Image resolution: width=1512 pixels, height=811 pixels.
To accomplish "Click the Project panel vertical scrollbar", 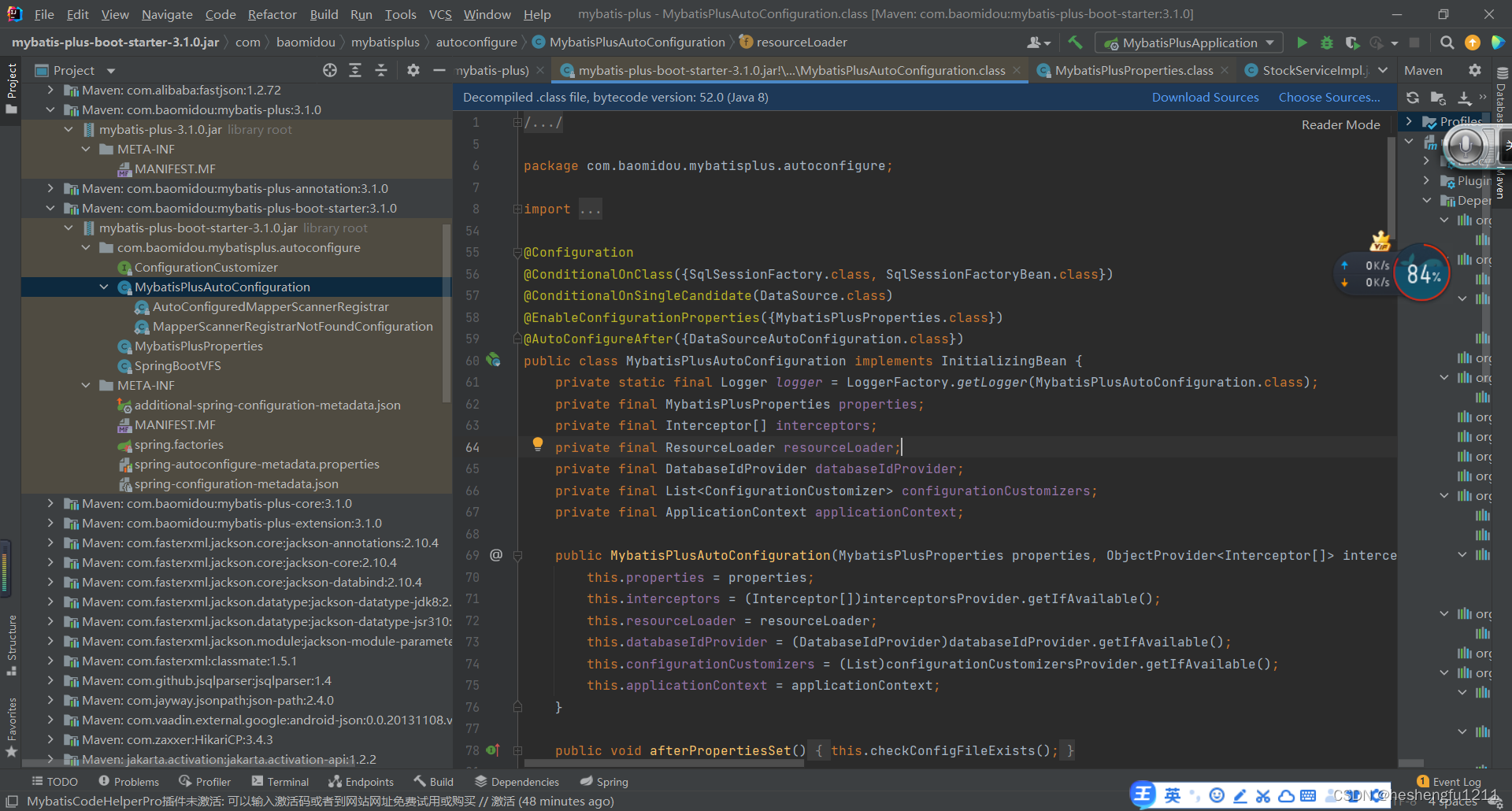I will tap(447, 313).
